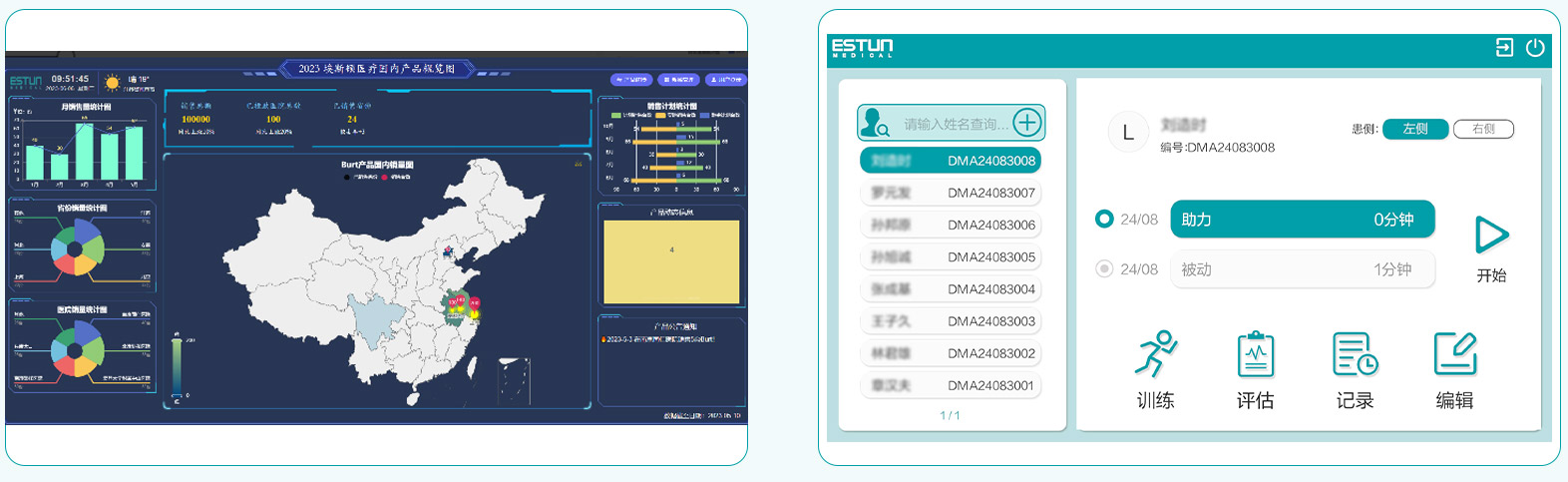
Task: Open 记录 (Records) icon
Action: pyautogui.click(x=1355, y=354)
